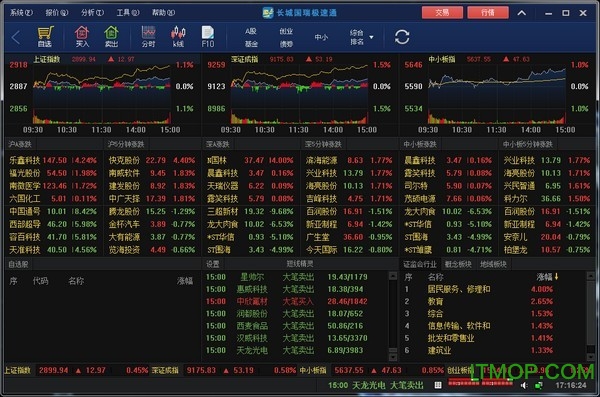Click the 深证成指 intraday chart
The image size is (600, 397).
click(x=299, y=94)
